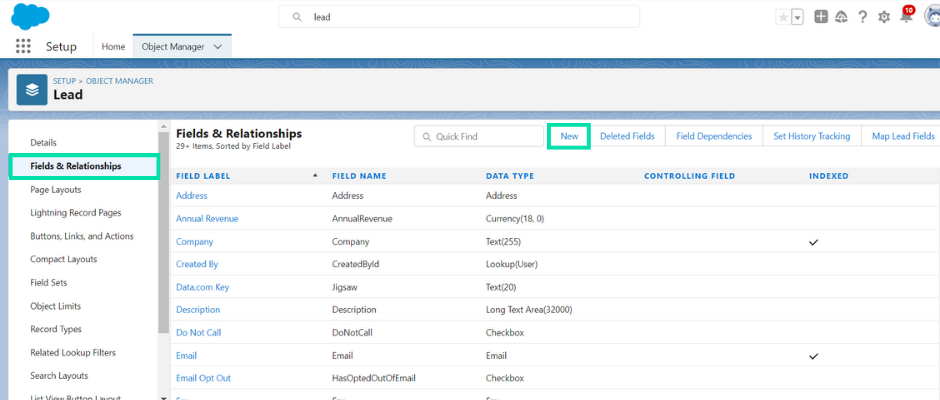Image resolution: width=940 pixels, height=400 pixels.
Task: Click the indexed checkmark in the Company row
Action: (x=814, y=242)
